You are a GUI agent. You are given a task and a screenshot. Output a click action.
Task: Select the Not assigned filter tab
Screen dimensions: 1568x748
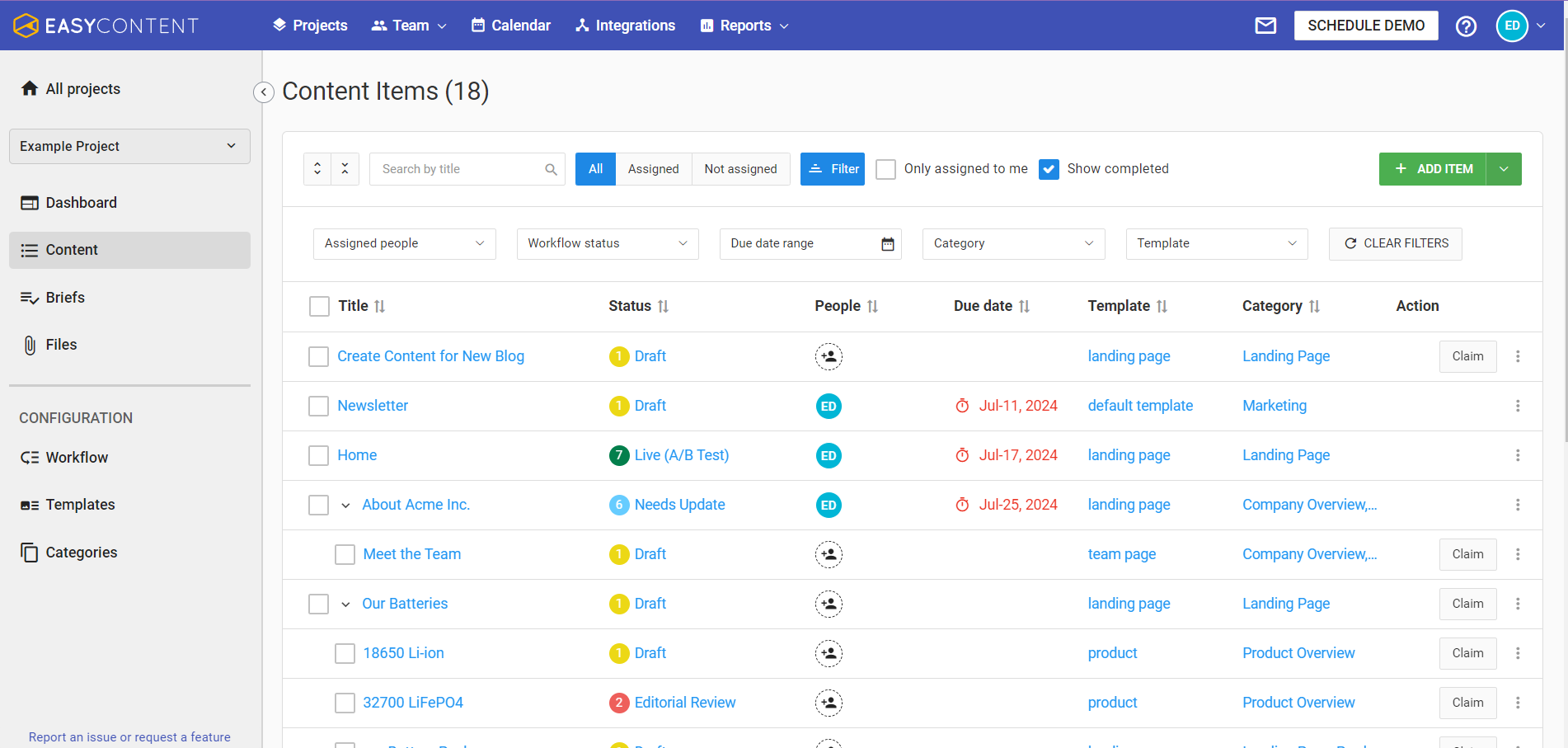point(740,169)
